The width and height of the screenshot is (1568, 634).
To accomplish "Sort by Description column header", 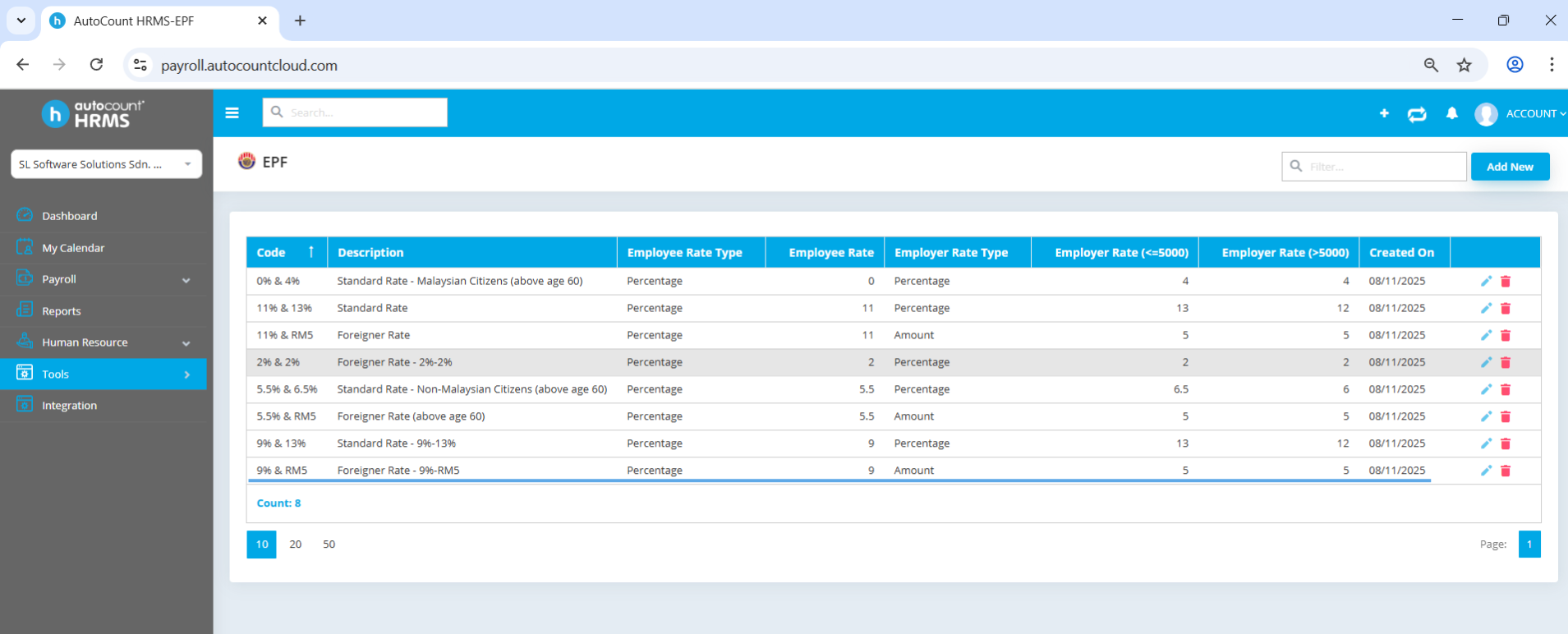I will (x=472, y=252).
